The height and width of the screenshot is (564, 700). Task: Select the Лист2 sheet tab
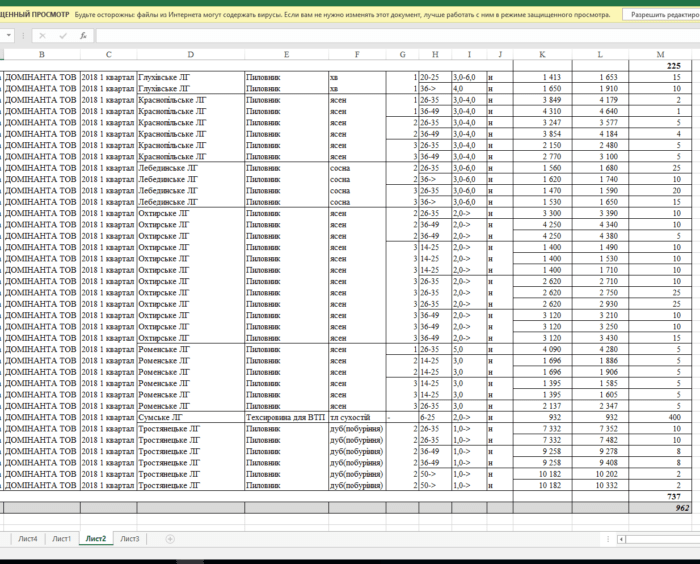96,539
